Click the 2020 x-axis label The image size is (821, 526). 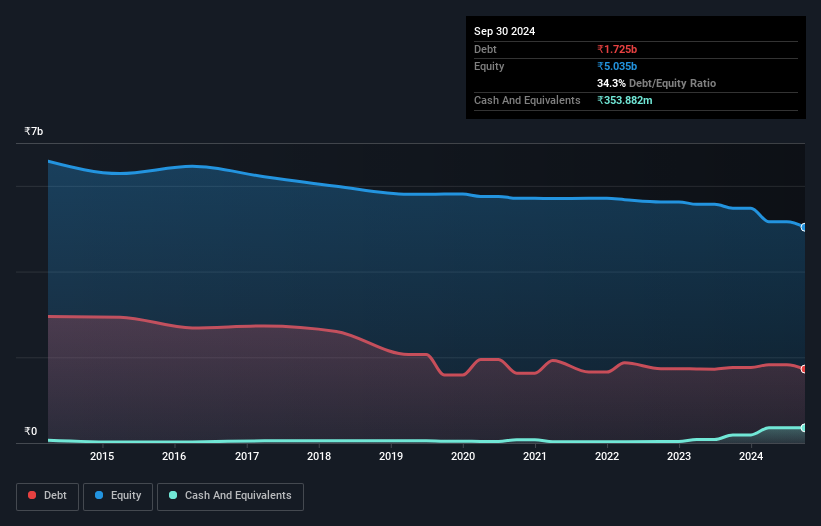tap(463, 456)
